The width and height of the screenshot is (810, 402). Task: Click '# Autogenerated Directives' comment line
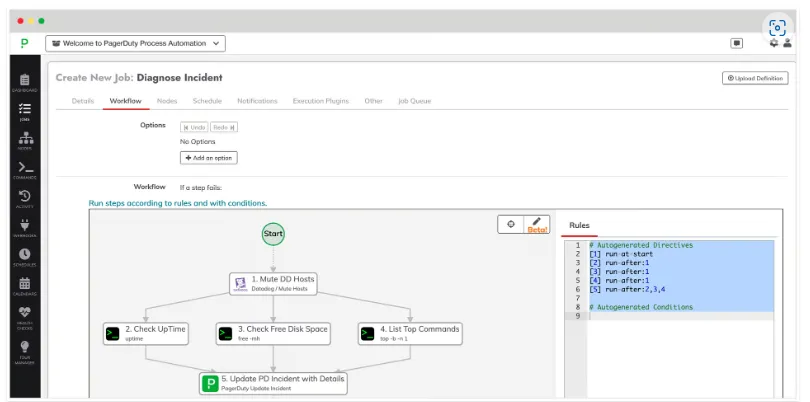click(x=641, y=245)
